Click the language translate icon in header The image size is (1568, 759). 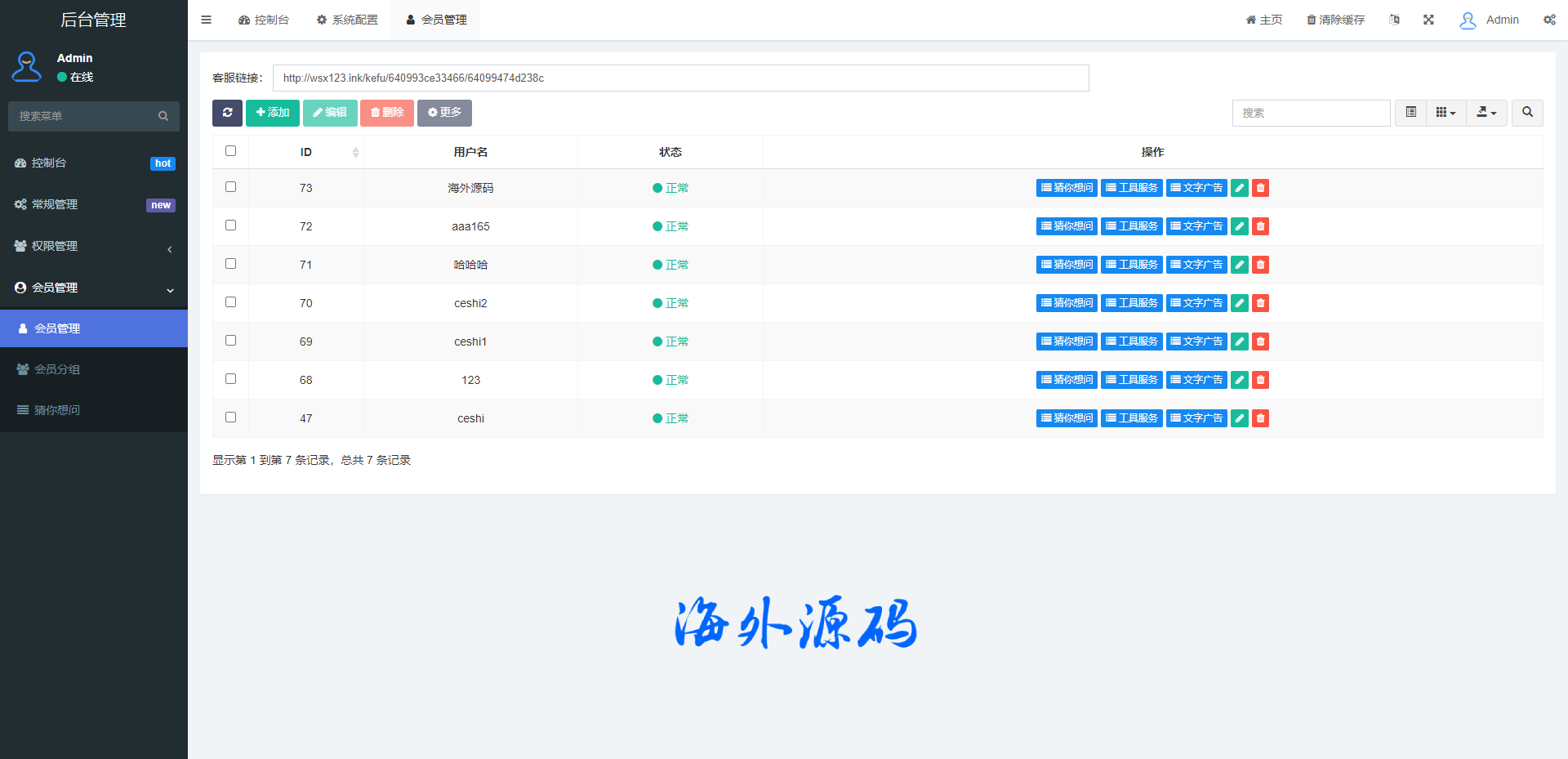point(1394,20)
